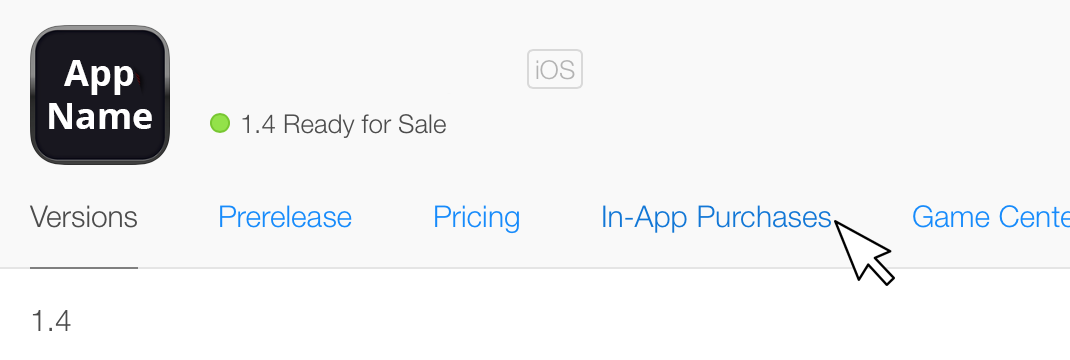The height and width of the screenshot is (360, 1070).
Task: Click the Ready for Sale label
Action: (364, 125)
